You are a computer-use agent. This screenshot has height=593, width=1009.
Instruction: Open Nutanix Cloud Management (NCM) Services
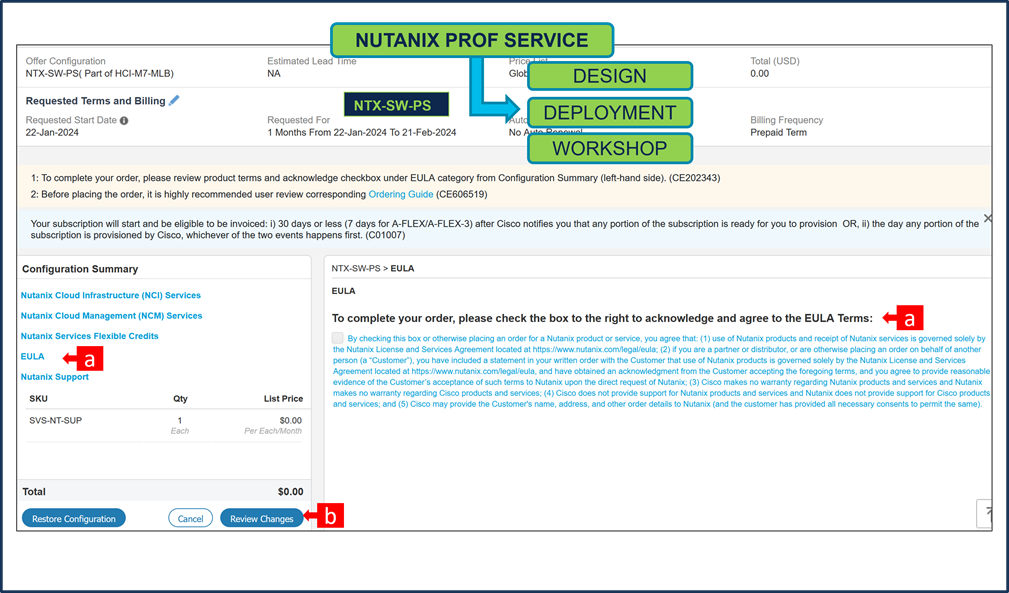111,316
